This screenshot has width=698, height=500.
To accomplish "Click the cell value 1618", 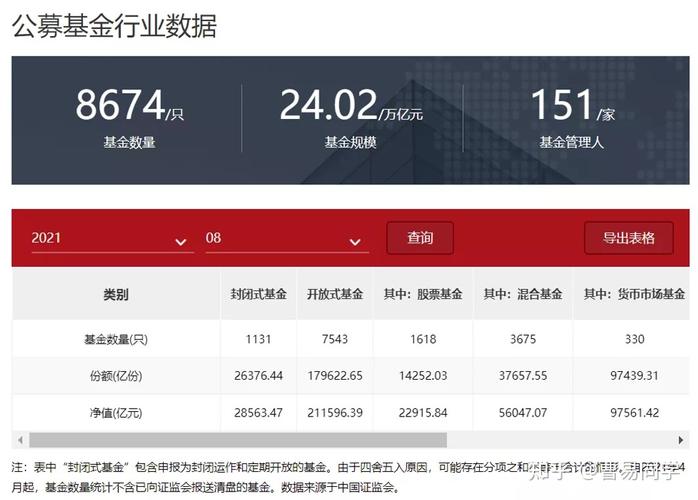I will coord(423,339).
